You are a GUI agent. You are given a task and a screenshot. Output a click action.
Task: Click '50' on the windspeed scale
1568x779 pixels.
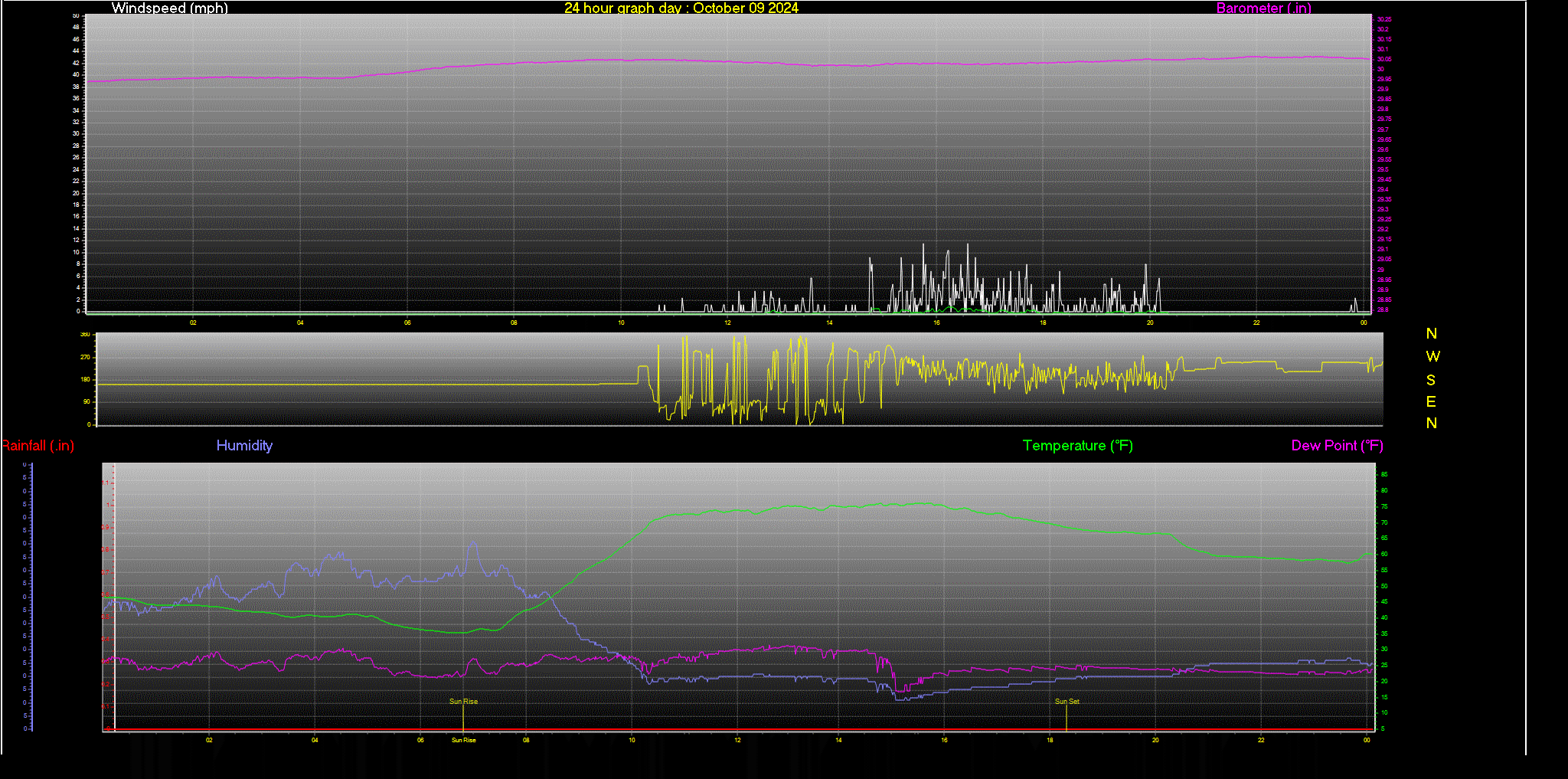[x=76, y=15]
